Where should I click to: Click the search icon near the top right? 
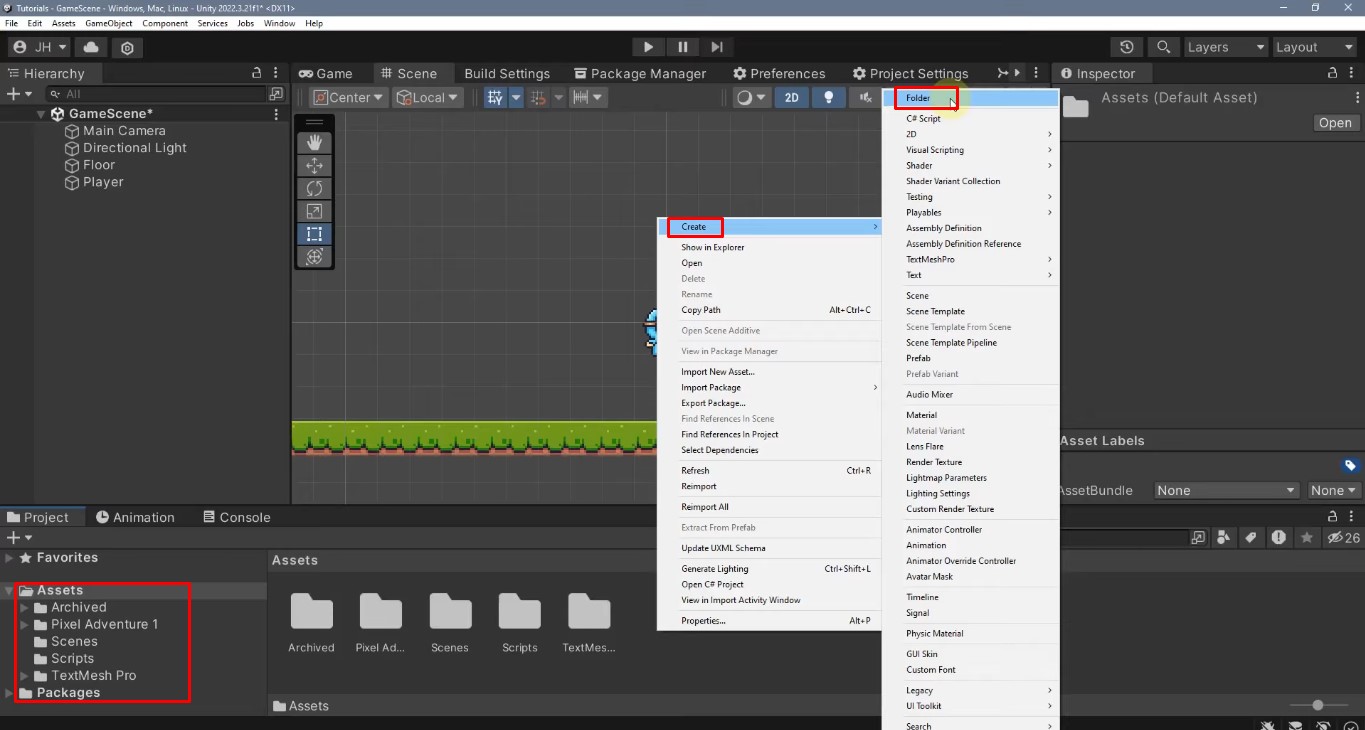pos(1164,47)
